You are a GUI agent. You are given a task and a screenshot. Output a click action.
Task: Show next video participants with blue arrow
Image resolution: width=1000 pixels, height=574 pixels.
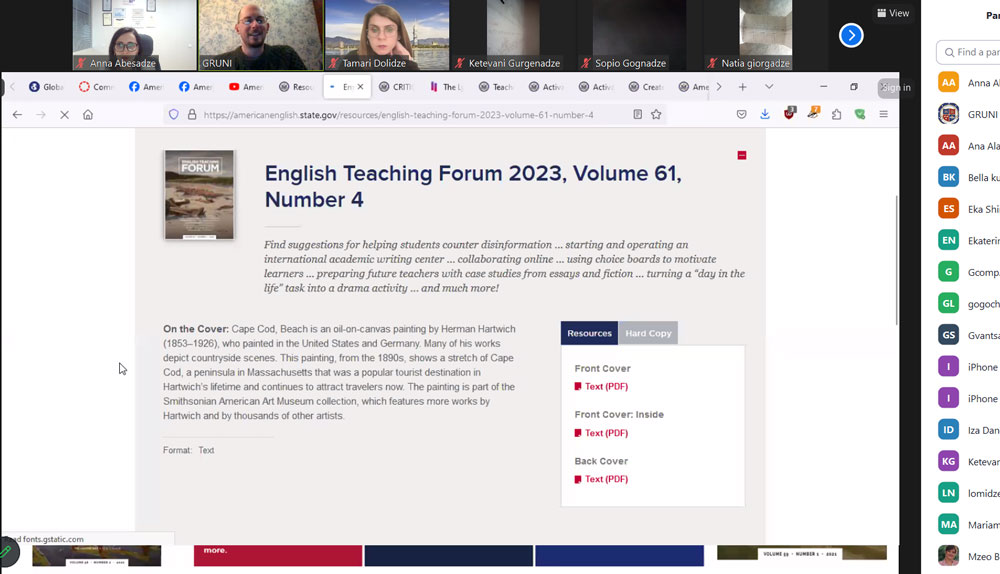pos(851,36)
